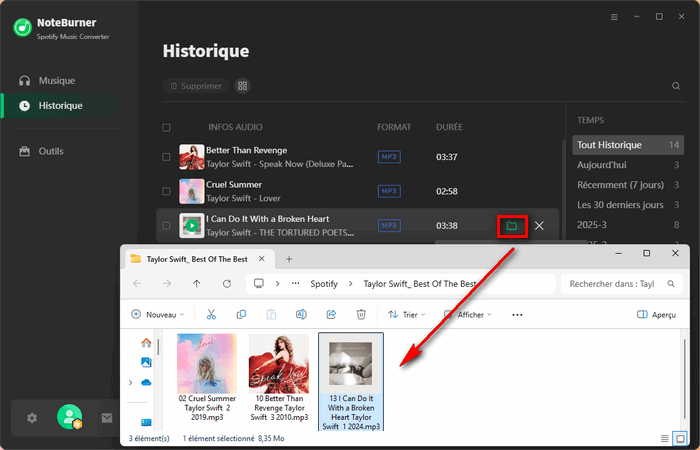
Task: Check the Better Than Revenge checkbox
Action: [166, 157]
